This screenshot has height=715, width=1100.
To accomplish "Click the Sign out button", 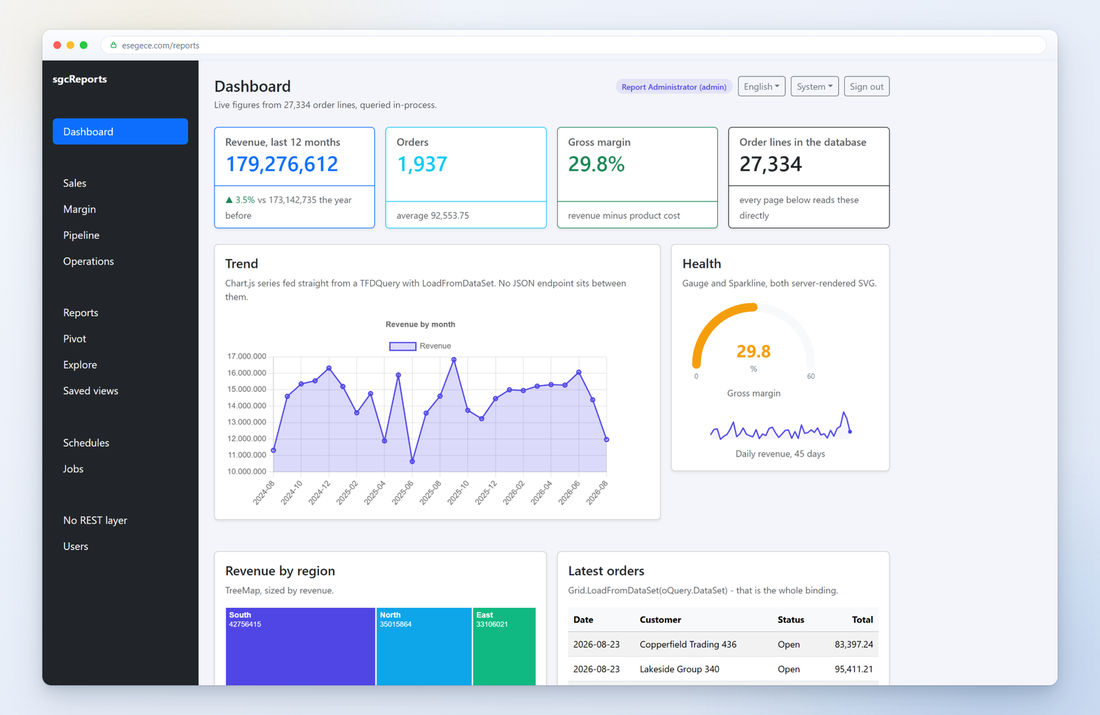I will [866, 86].
